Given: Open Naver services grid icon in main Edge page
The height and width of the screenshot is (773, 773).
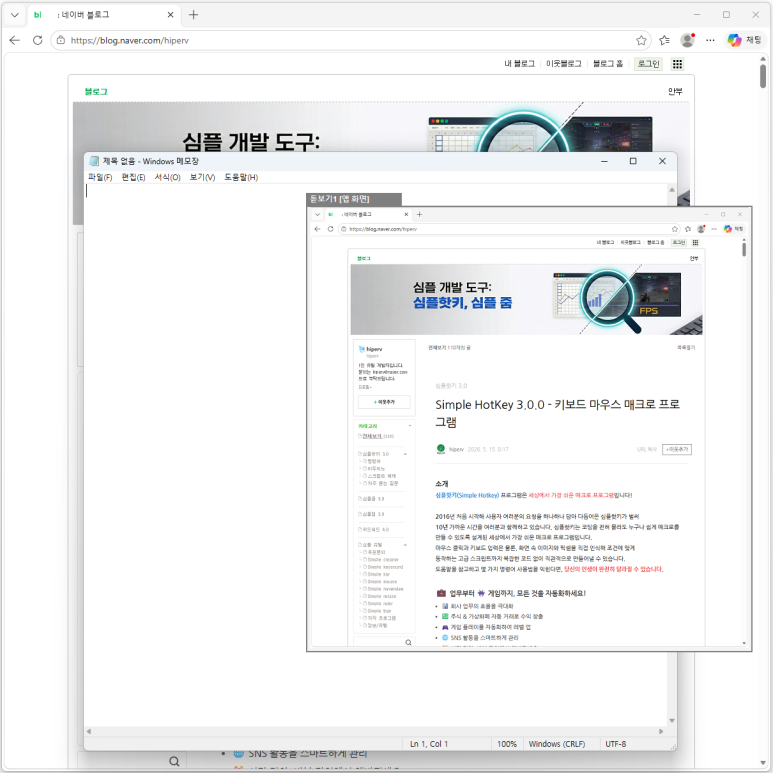Looking at the screenshot, I should tap(677, 64).
